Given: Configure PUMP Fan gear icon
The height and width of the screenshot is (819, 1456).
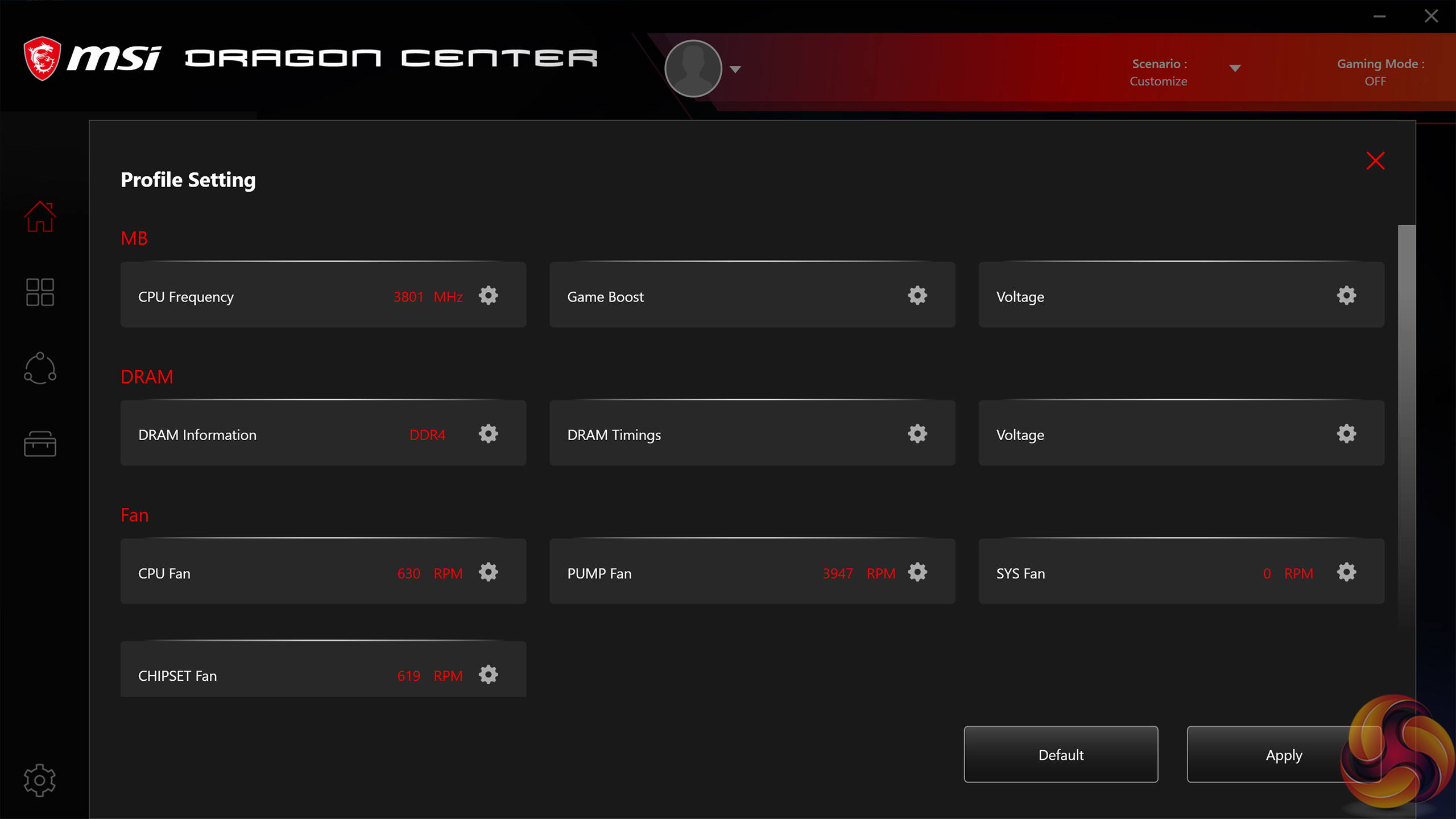Looking at the screenshot, I should coord(917,572).
